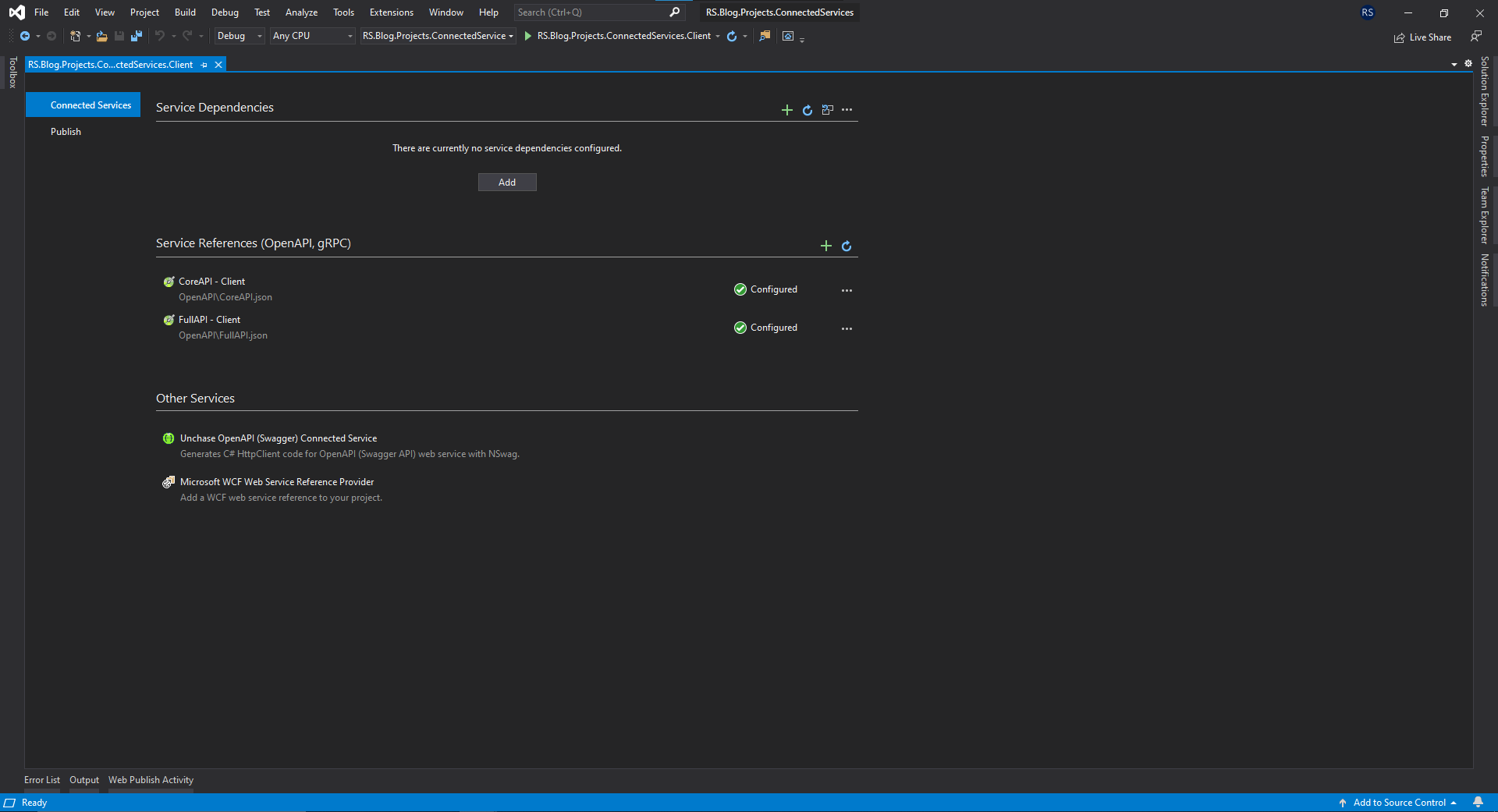Start debugging with the green play icon
Viewport: 1498px width, 812px height.
tap(528, 36)
